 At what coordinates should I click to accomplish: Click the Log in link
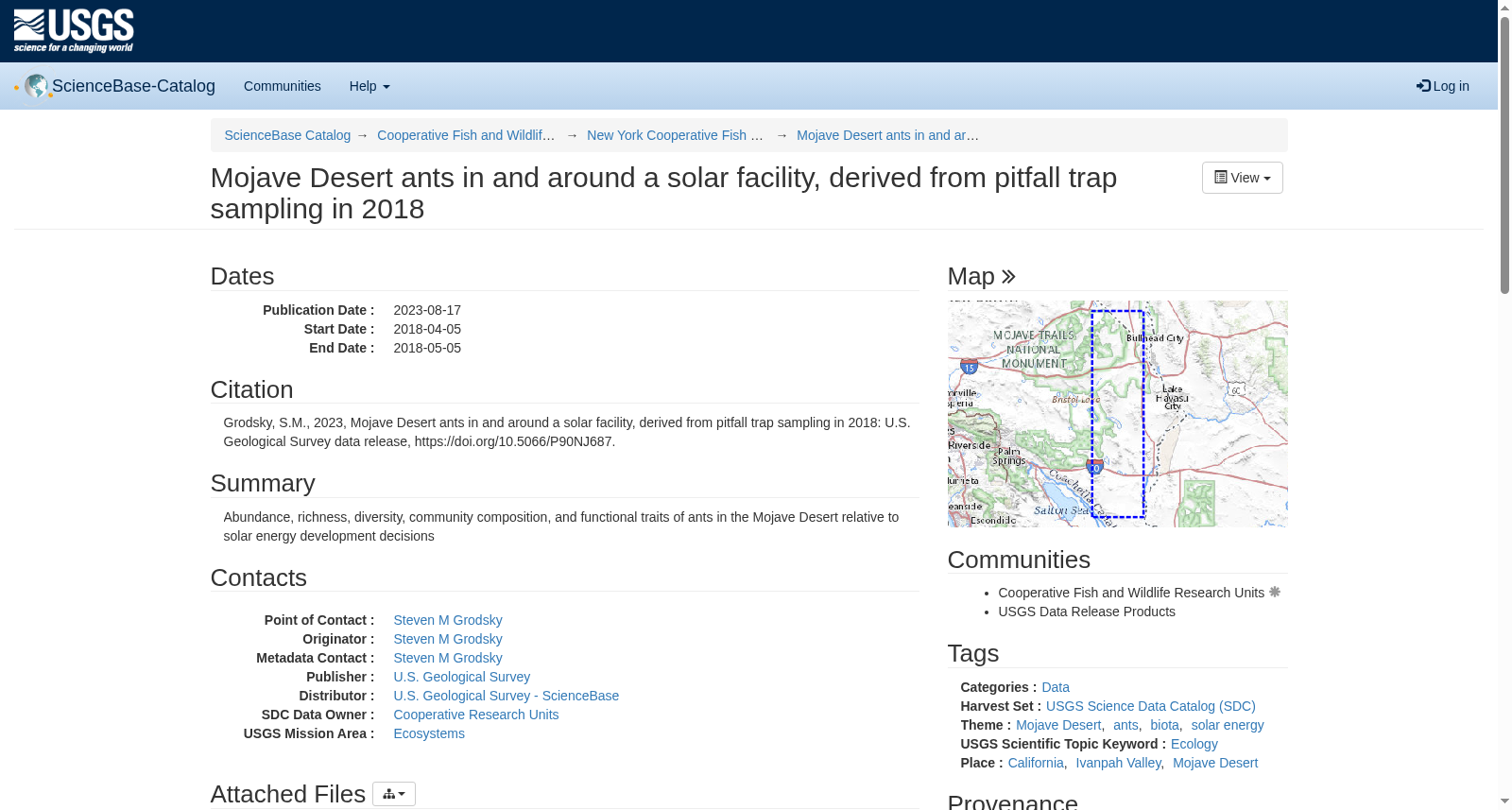(1443, 86)
